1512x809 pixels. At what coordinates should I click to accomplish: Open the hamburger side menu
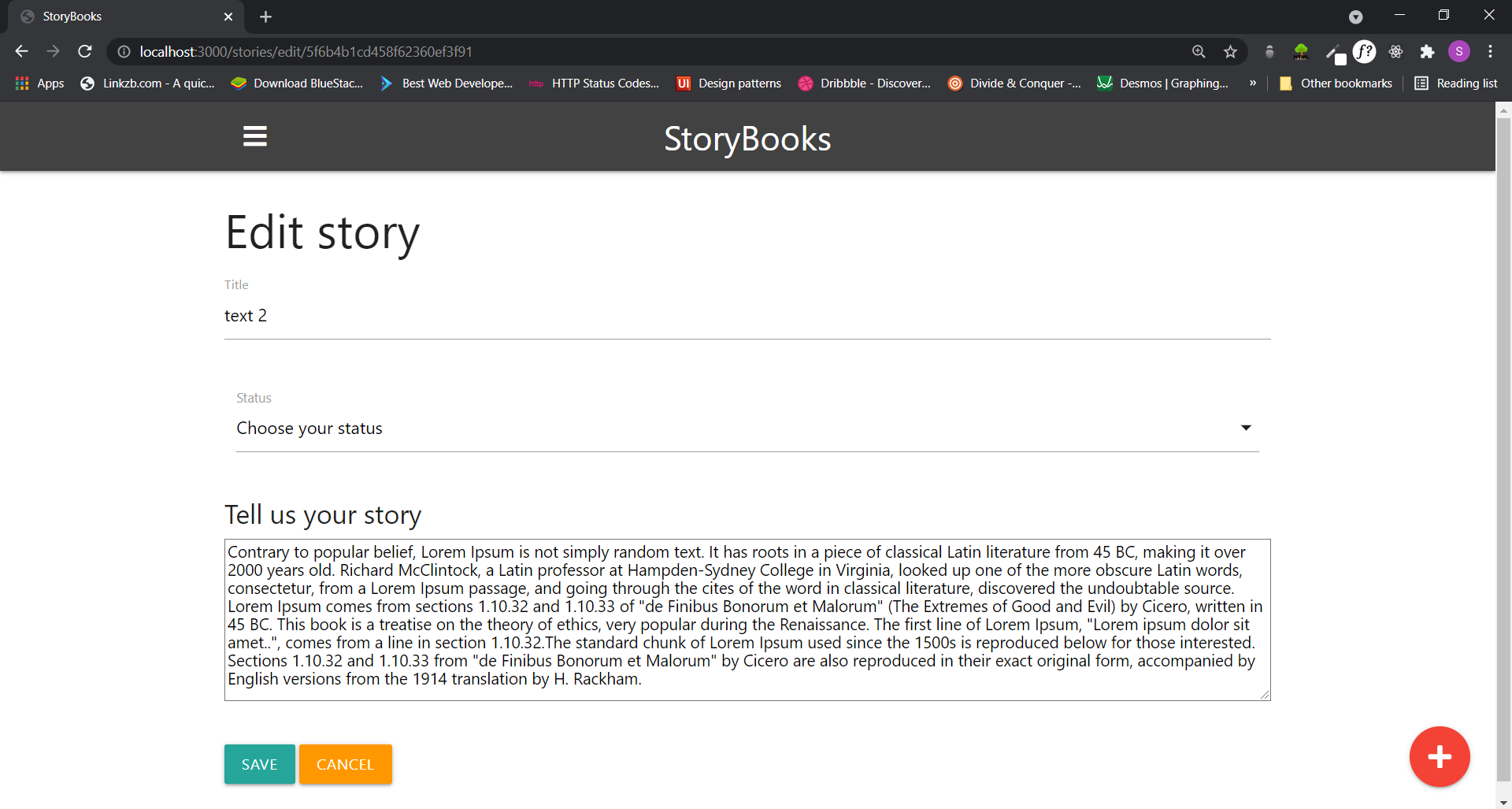pyautogui.click(x=254, y=136)
